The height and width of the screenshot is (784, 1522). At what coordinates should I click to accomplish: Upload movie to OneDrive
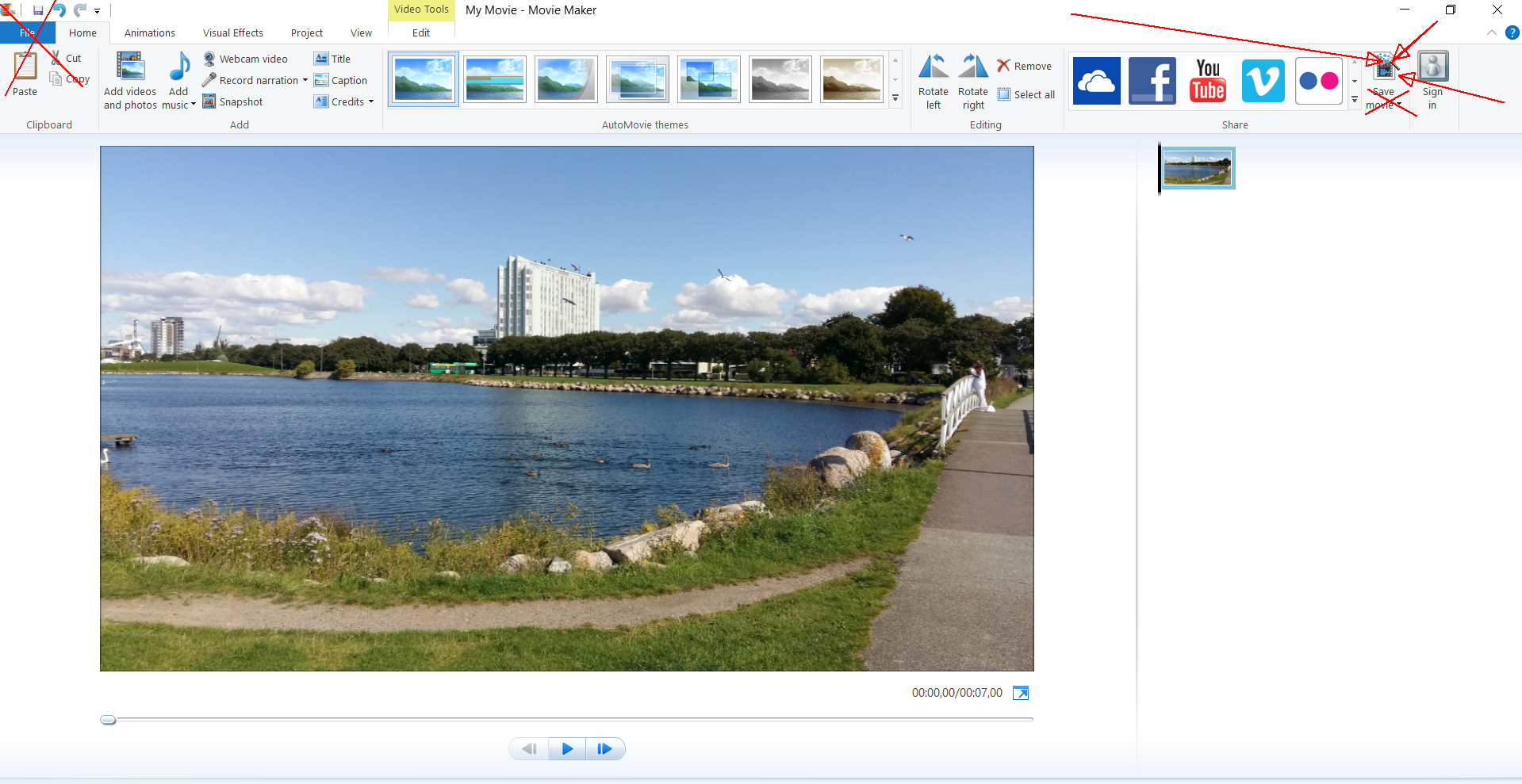(x=1096, y=81)
